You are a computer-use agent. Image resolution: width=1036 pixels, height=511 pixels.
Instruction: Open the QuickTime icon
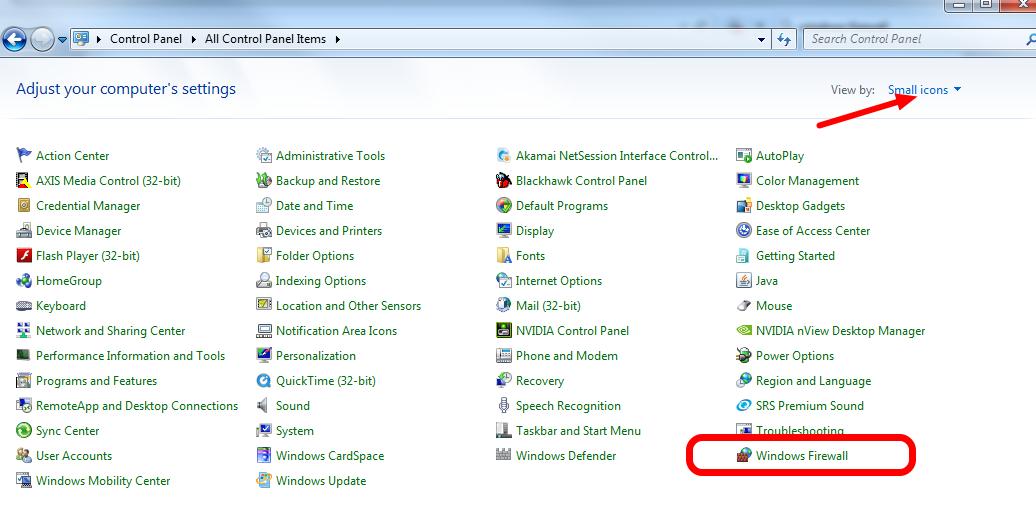(264, 381)
